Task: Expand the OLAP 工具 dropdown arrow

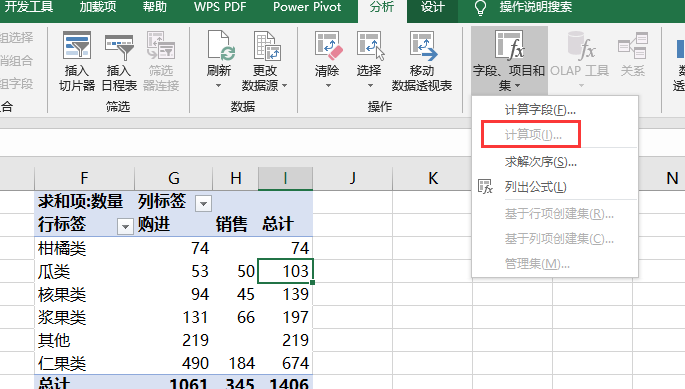Action: click(x=581, y=86)
